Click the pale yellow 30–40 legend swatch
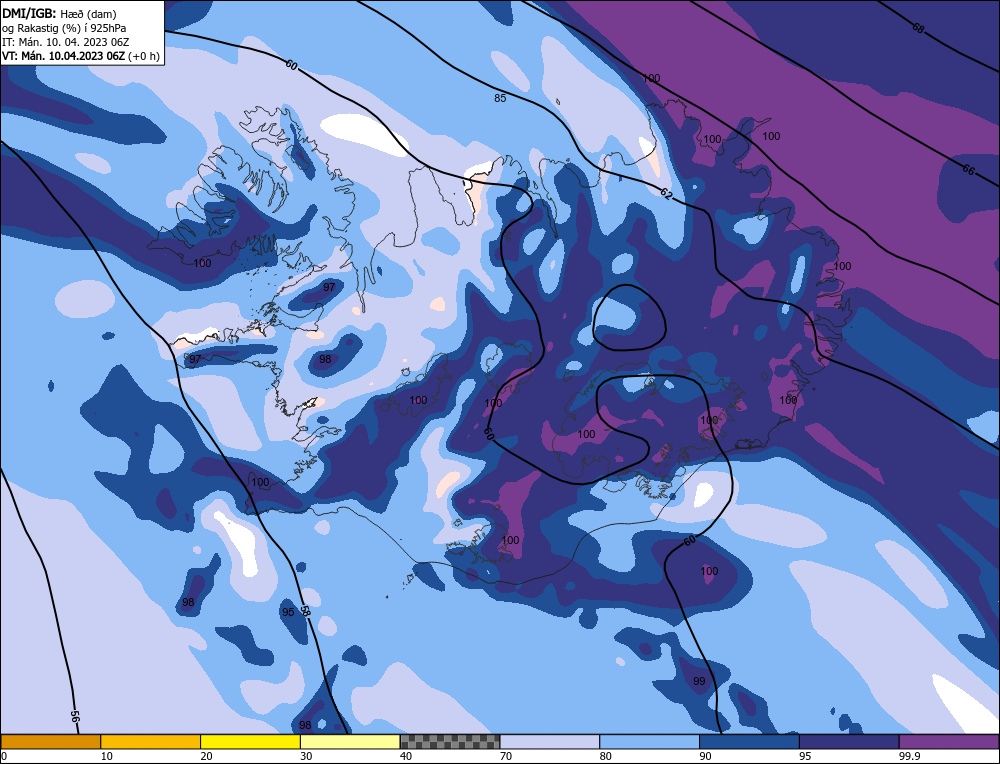This screenshot has height=764, width=1000. pos(350,741)
